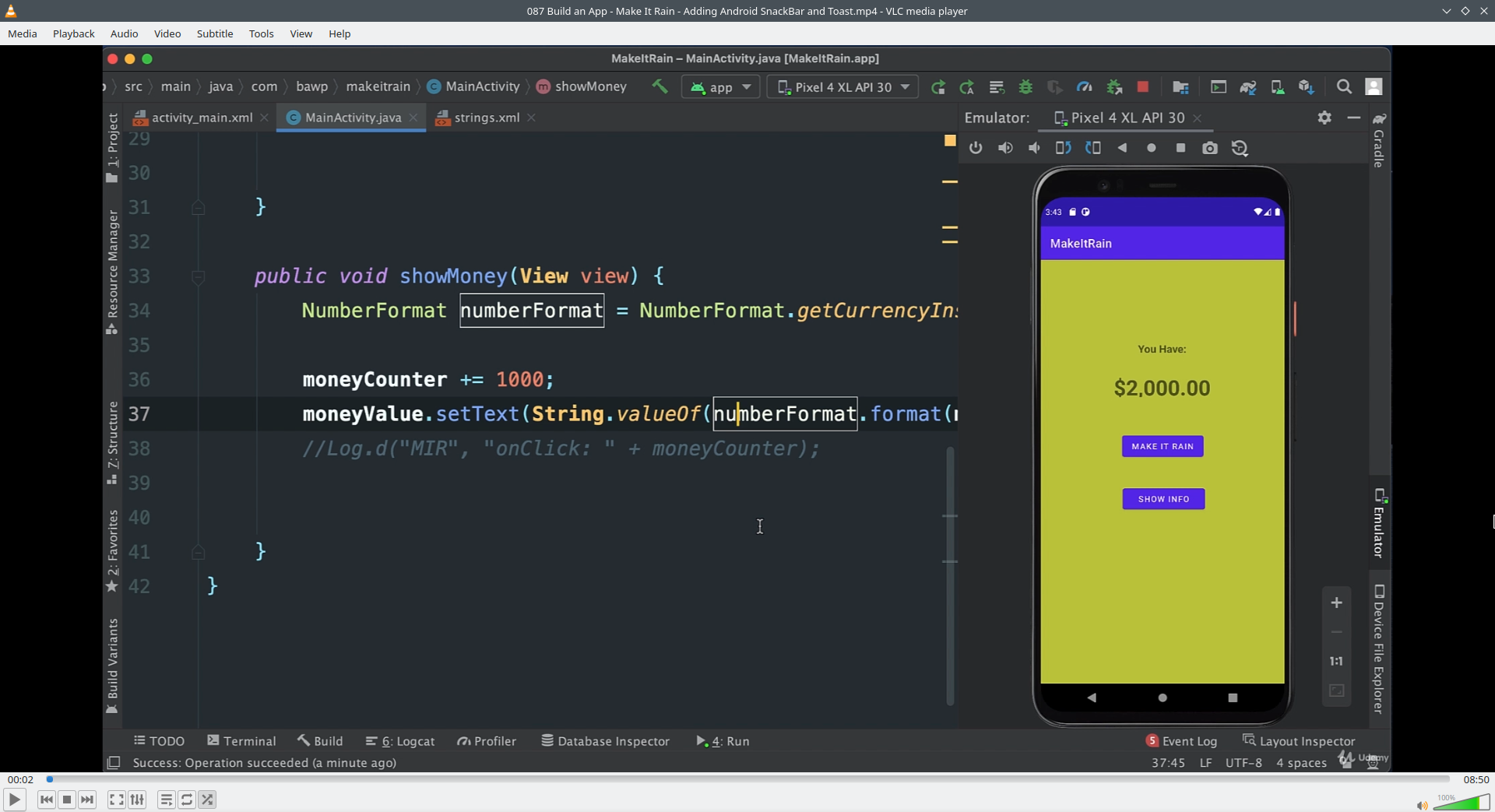This screenshot has height=812, width=1495.
Task: Toggle the Favorites side panel
Action: coord(112,550)
